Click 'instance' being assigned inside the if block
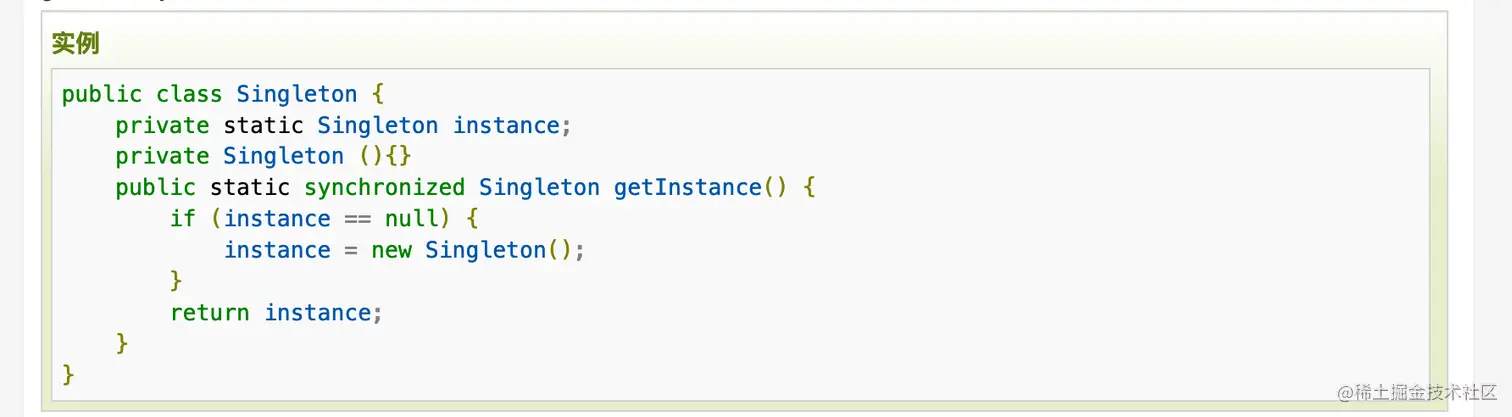1512x417 pixels. coord(277,250)
